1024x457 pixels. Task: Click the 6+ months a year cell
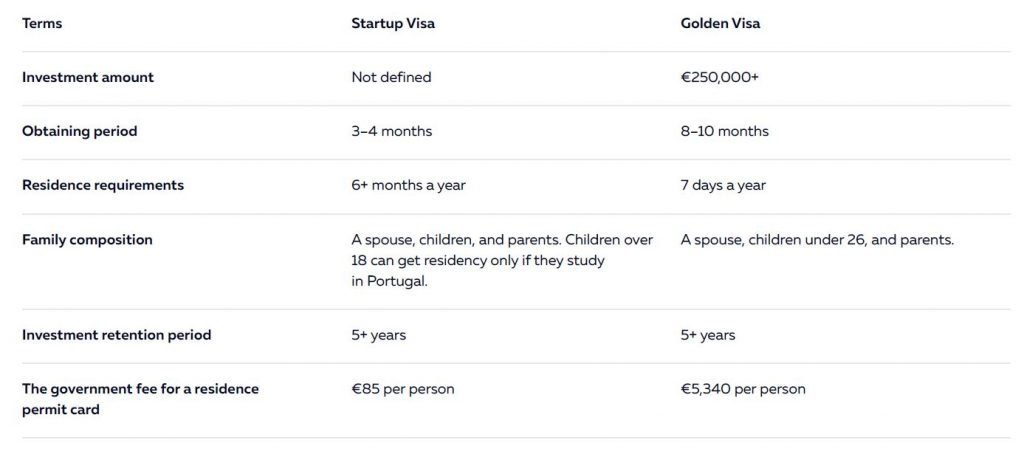(409, 185)
